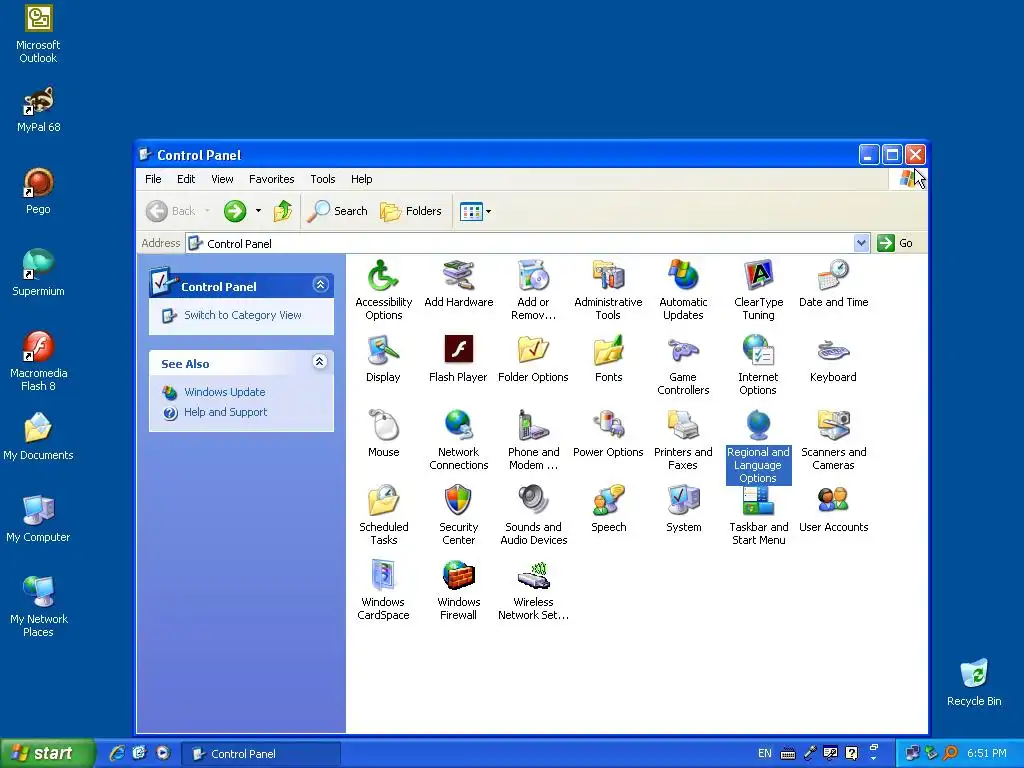The width and height of the screenshot is (1024, 768).
Task: Click the Control Panel taskbar button
Action: pyautogui.click(x=261, y=754)
